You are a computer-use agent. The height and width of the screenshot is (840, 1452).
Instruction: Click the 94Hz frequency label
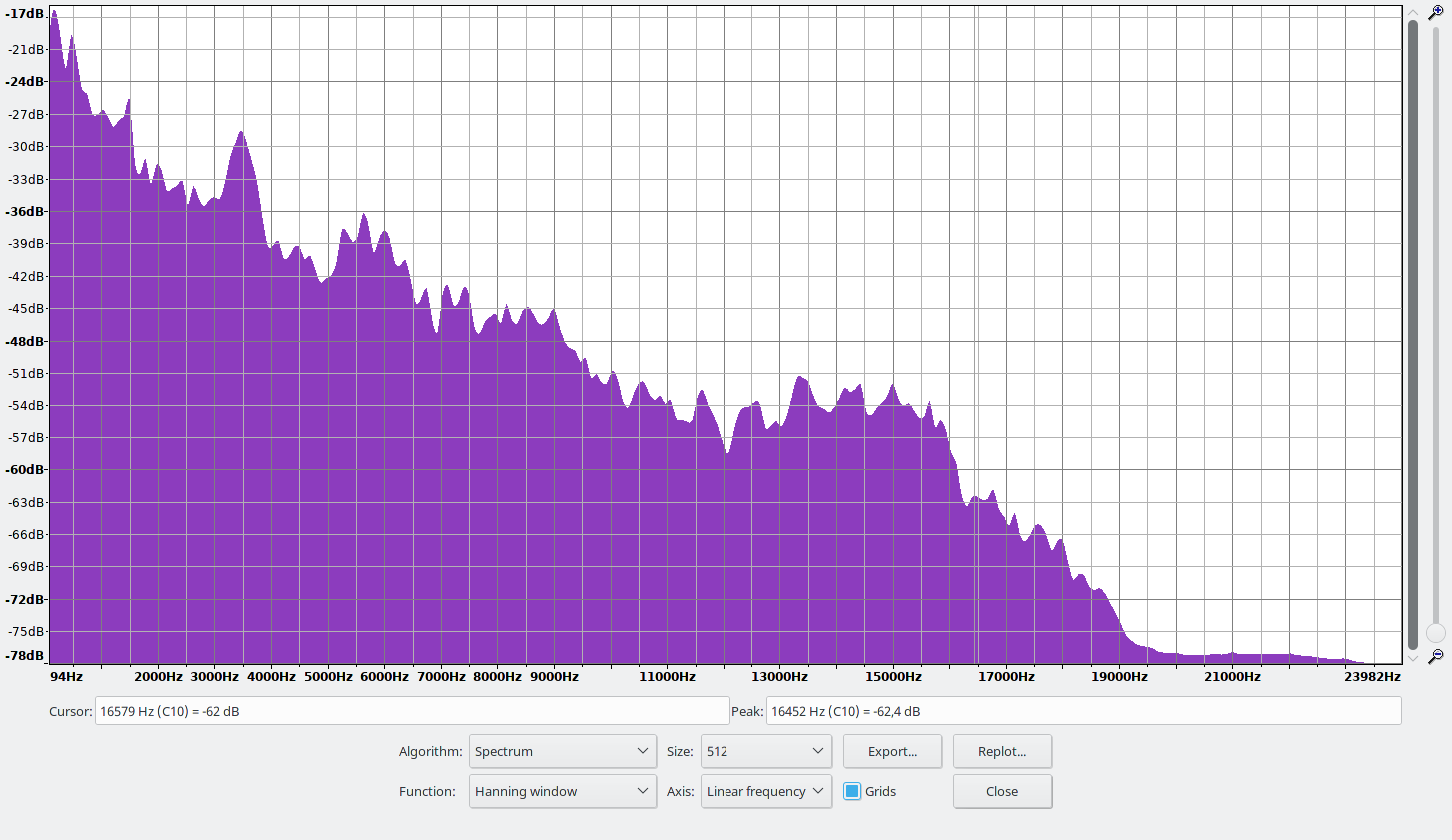click(66, 676)
